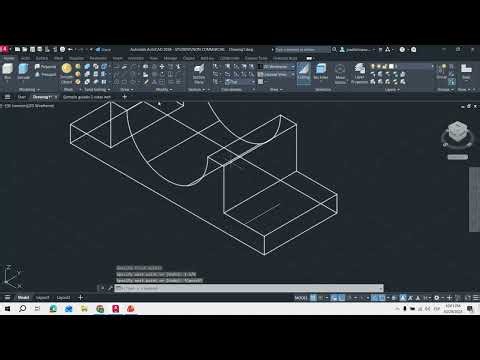Open the command line customization wrench
This screenshot has height=360, width=480.
pos(110,288)
